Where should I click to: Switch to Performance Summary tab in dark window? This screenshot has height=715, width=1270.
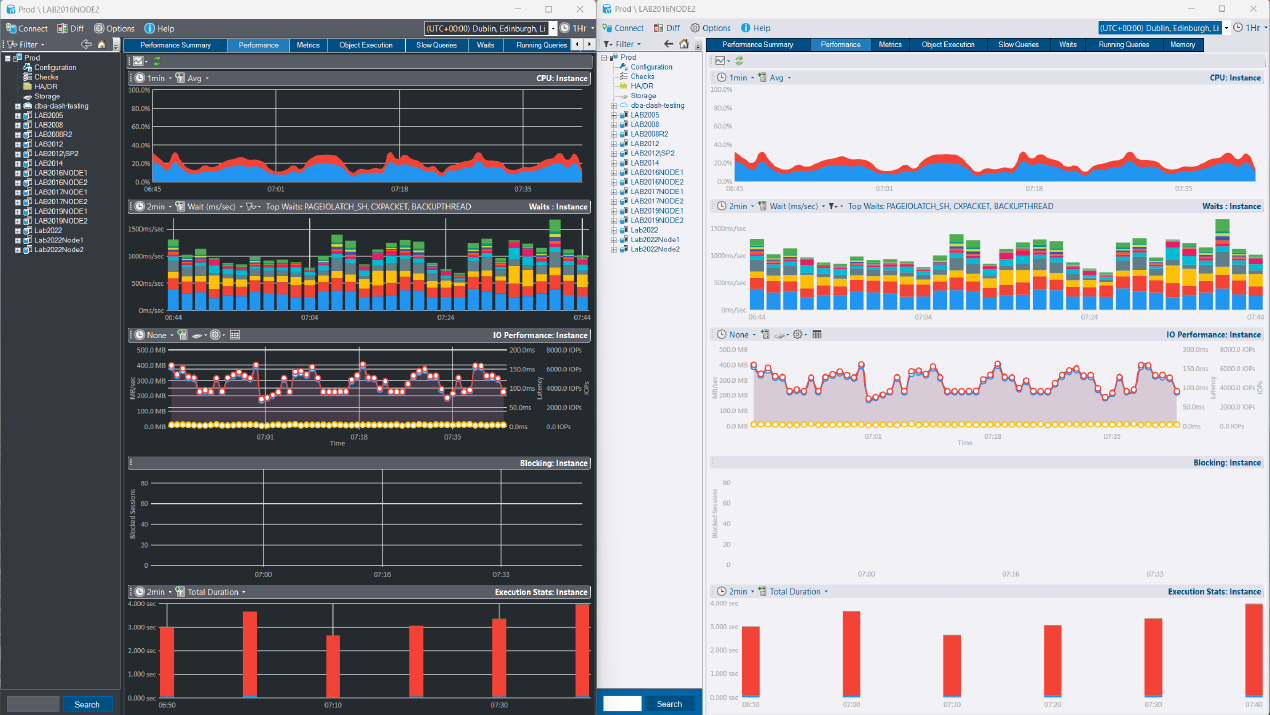tap(176, 45)
